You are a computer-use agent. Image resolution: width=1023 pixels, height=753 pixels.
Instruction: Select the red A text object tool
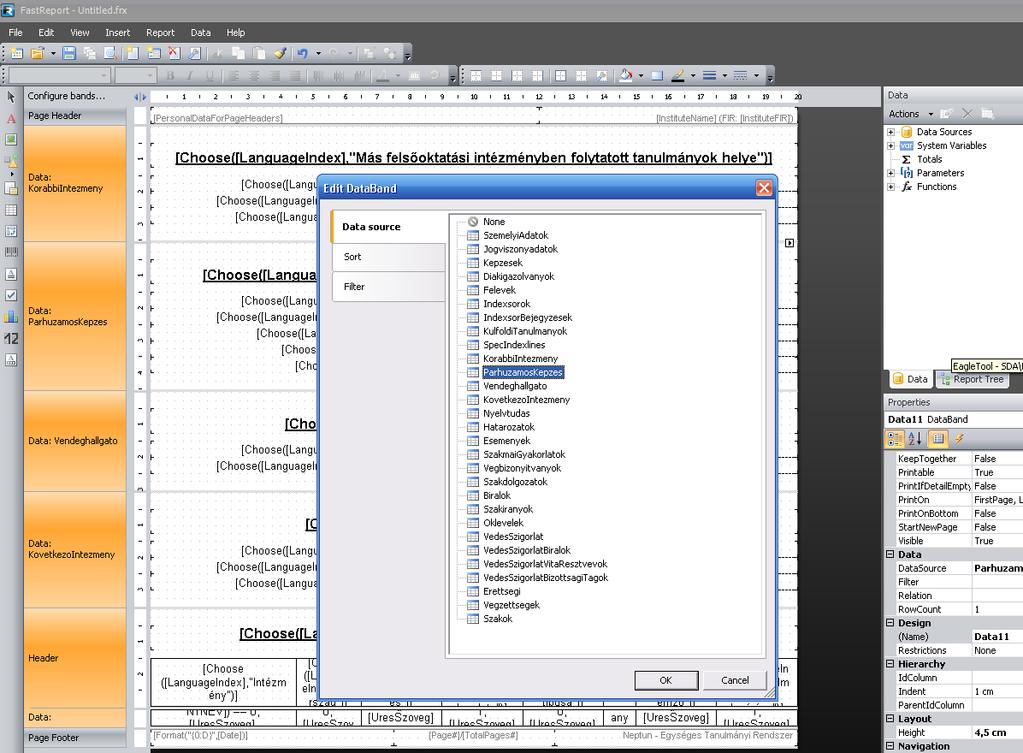click(11, 119)
